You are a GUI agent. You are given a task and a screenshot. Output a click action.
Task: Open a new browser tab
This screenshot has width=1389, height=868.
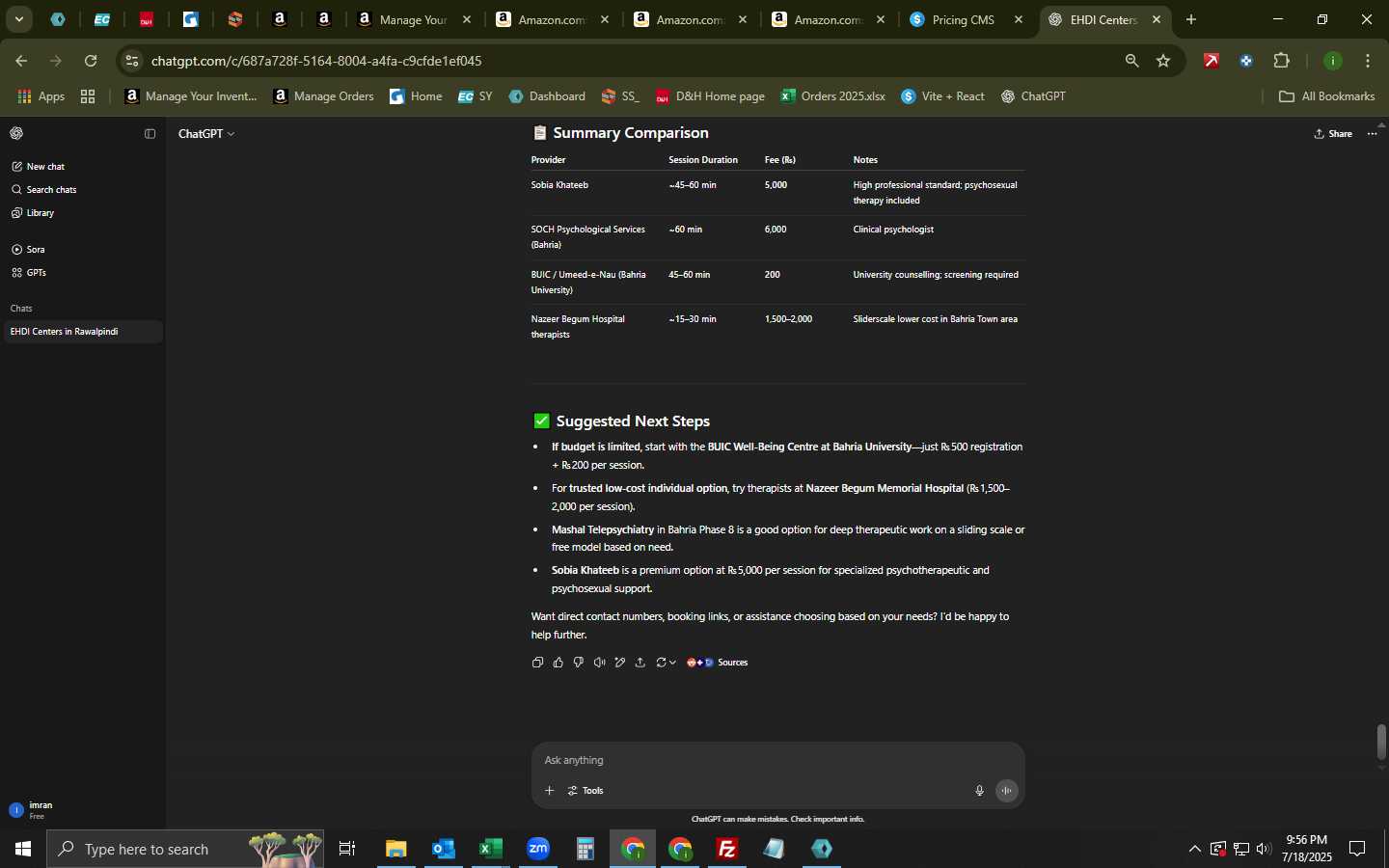click(x=1191, y=19)
